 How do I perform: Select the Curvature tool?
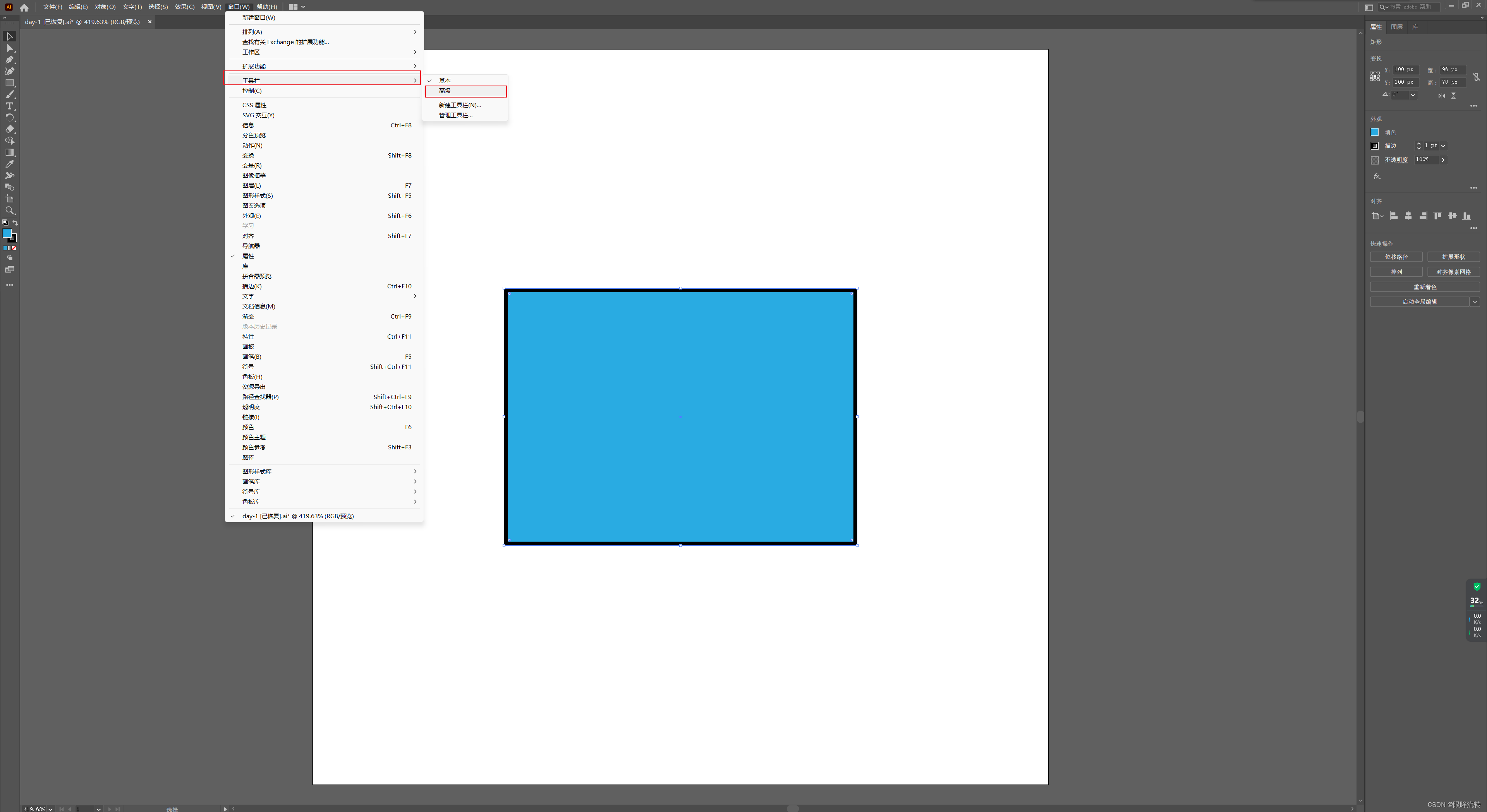pyautogui.click(x=10, y=71)
